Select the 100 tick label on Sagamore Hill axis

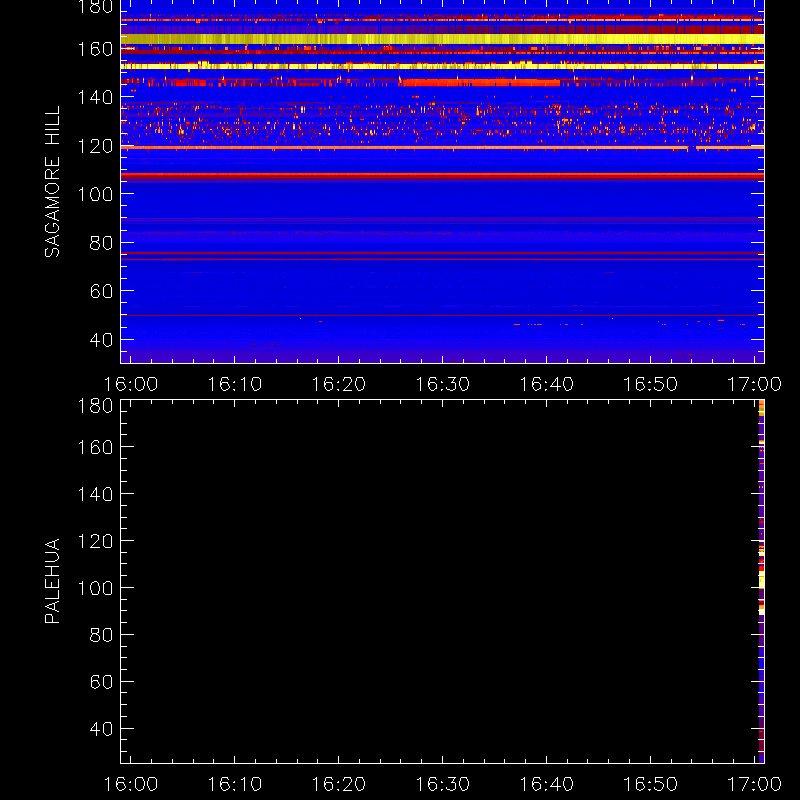tap(95, 194)
